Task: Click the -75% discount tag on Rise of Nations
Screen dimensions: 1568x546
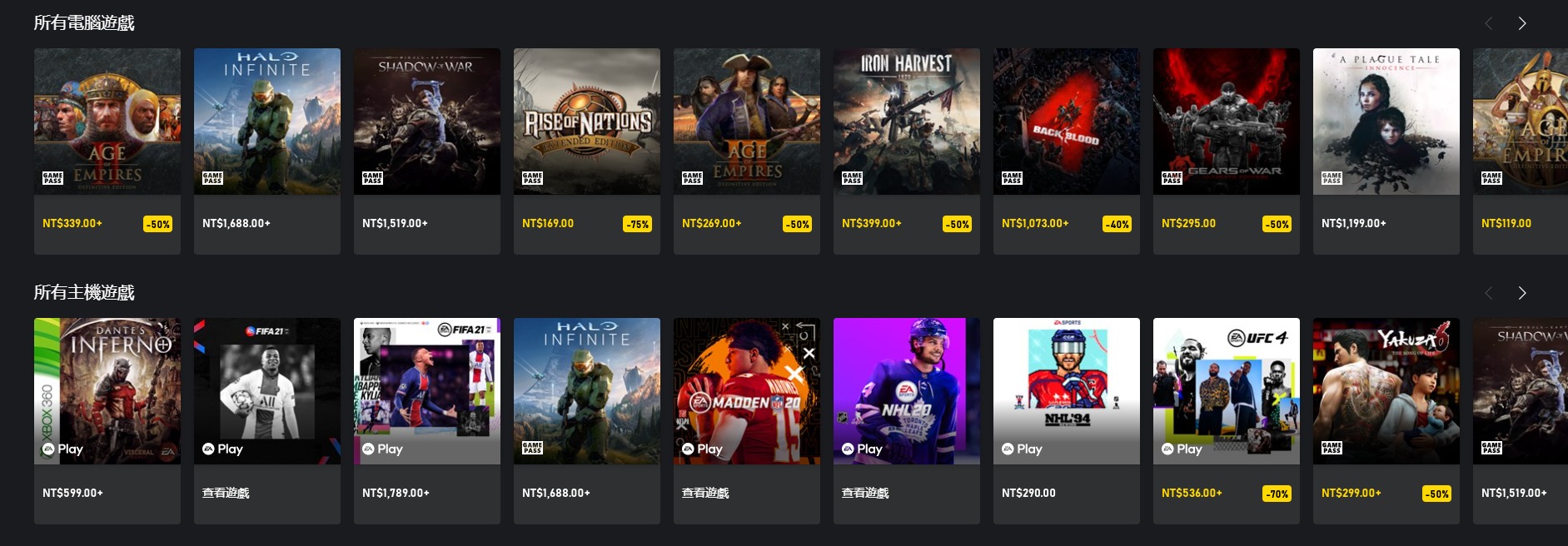Action: click(638, 224)
